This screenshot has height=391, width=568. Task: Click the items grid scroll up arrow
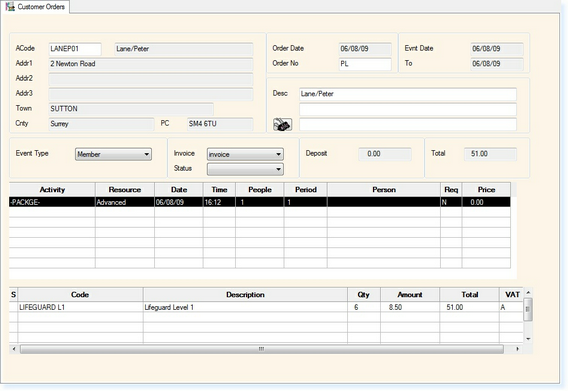point(528,292)
